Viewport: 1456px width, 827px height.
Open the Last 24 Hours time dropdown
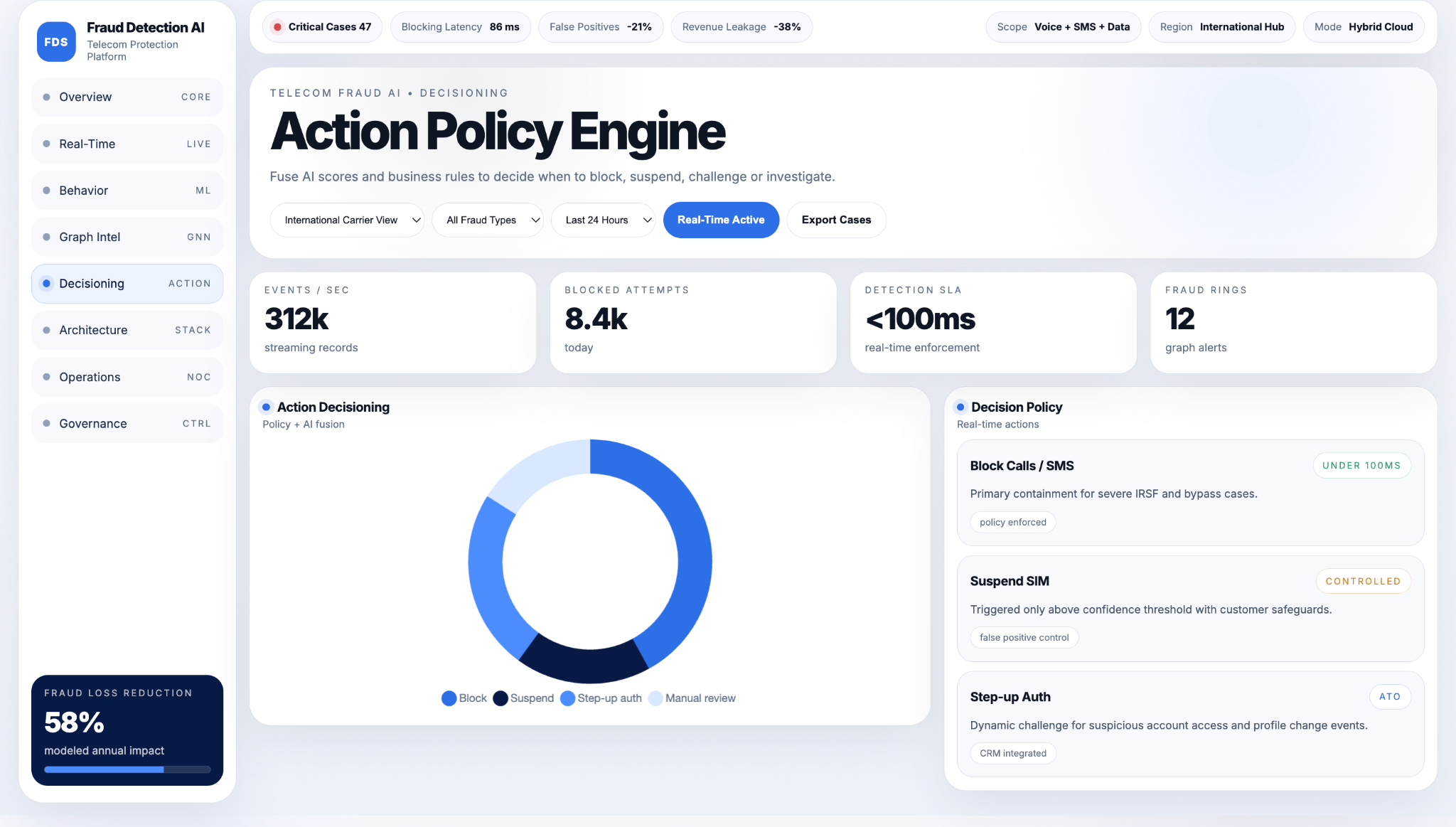point(603,220)
